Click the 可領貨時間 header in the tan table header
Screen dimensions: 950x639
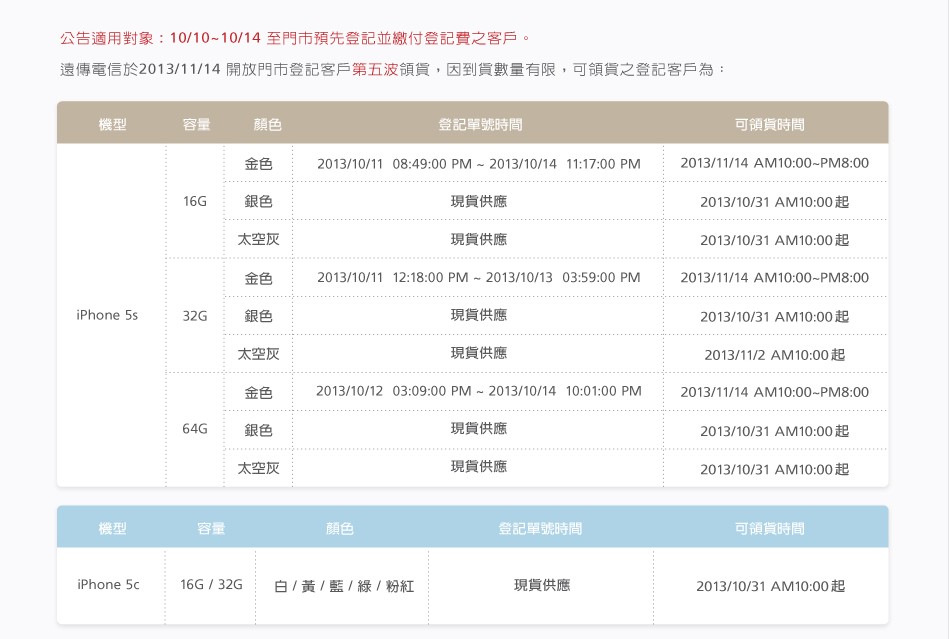click(769, 124)
